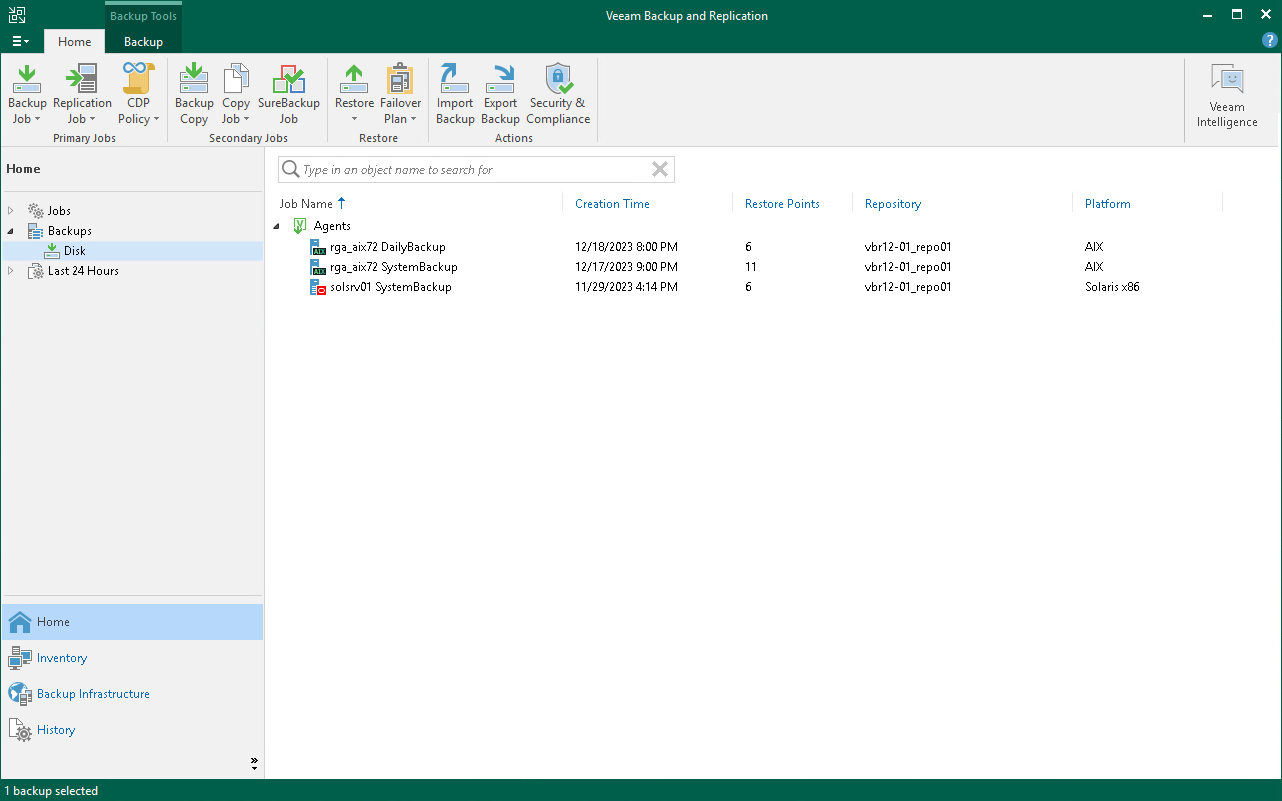The width and height of the screenshot is (1282, 801).
Task: Open Veeam Intelligence
Action: click(x=1227, y=93)
